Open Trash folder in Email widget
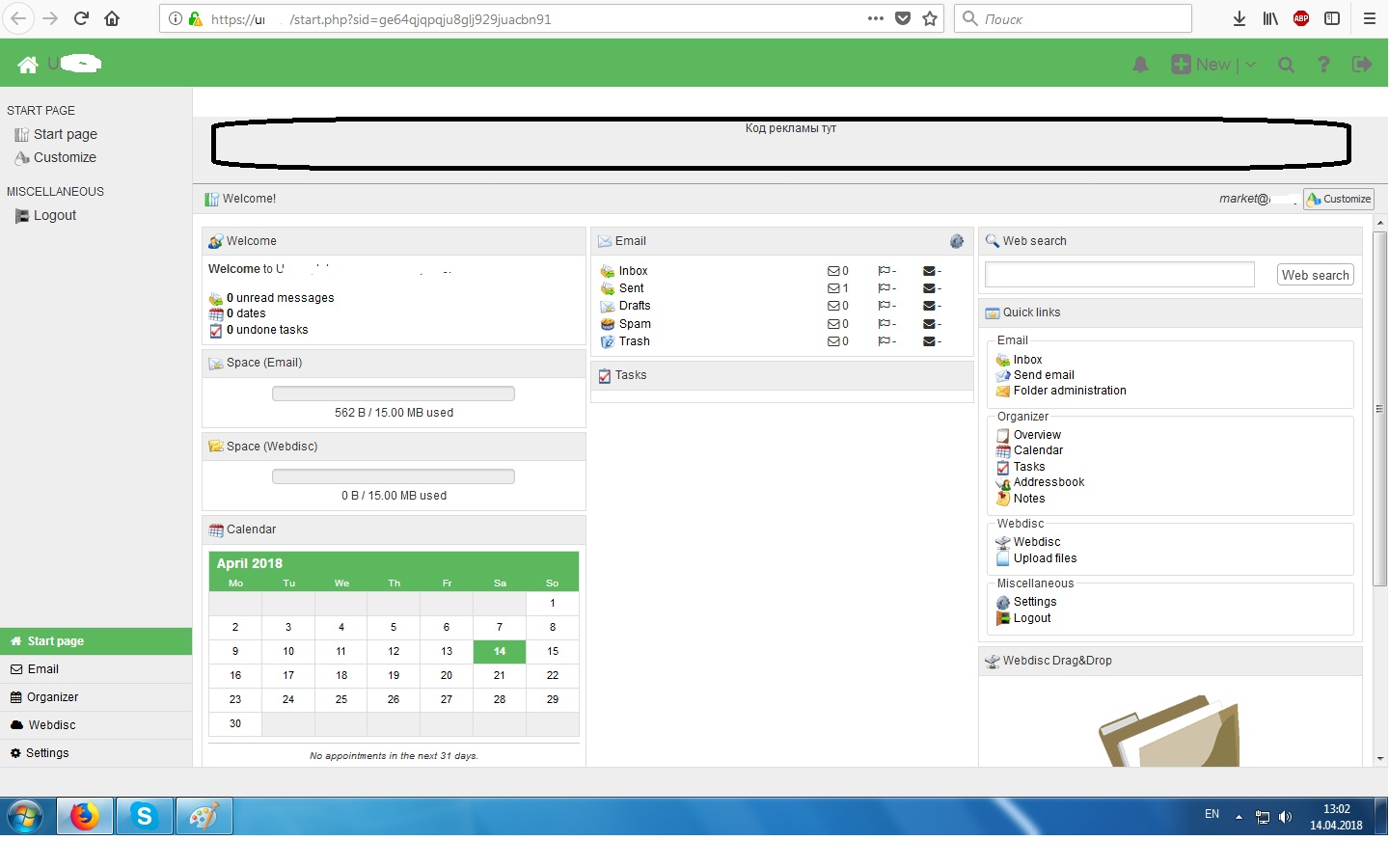The height and width of the screenshot is (868, 1389). coord(634,341)
